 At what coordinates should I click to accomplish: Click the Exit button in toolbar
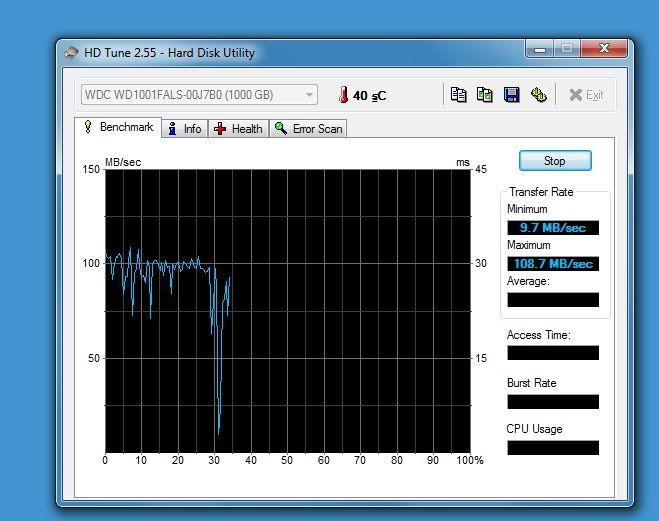tap(585, 95)
